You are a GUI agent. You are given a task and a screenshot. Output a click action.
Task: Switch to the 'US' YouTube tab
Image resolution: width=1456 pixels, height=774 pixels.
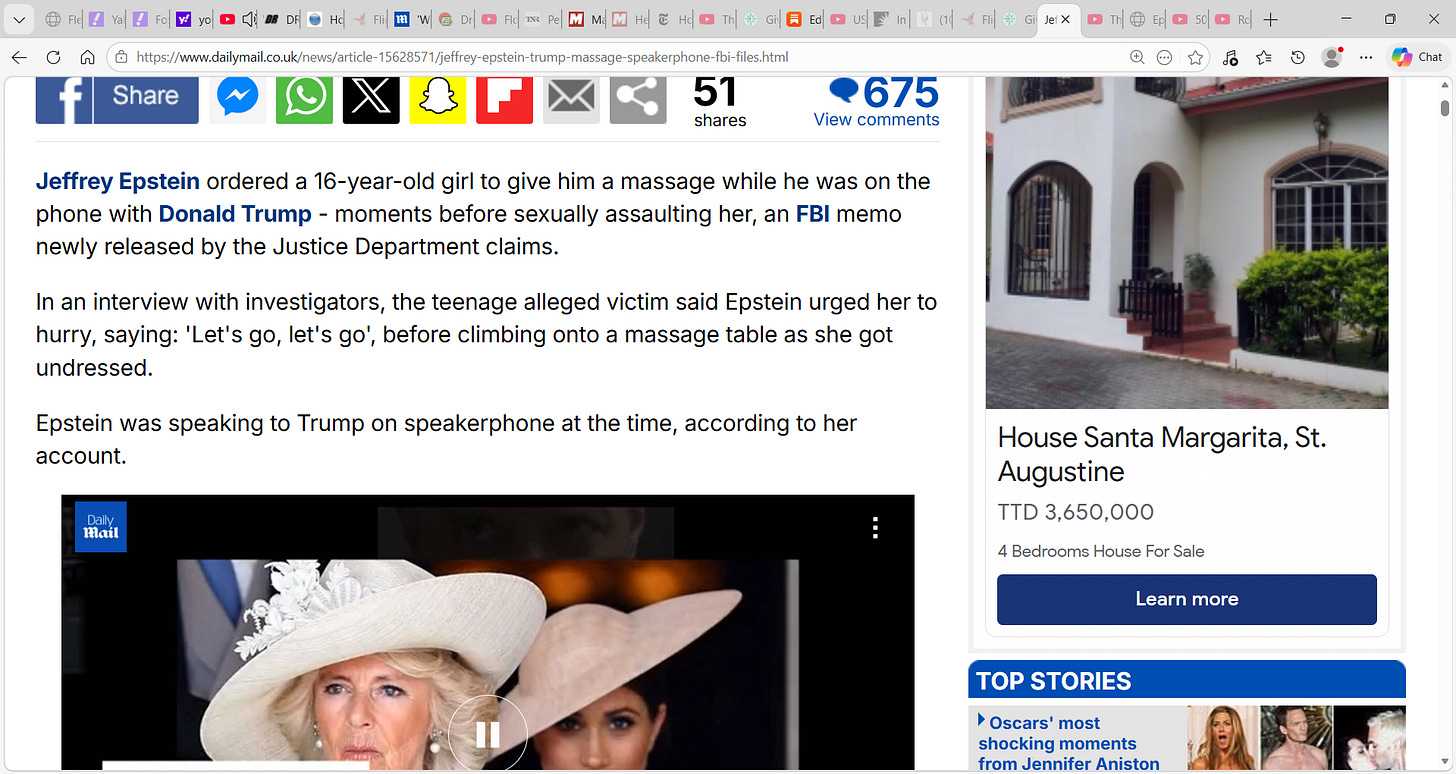[x=848, y=19]
